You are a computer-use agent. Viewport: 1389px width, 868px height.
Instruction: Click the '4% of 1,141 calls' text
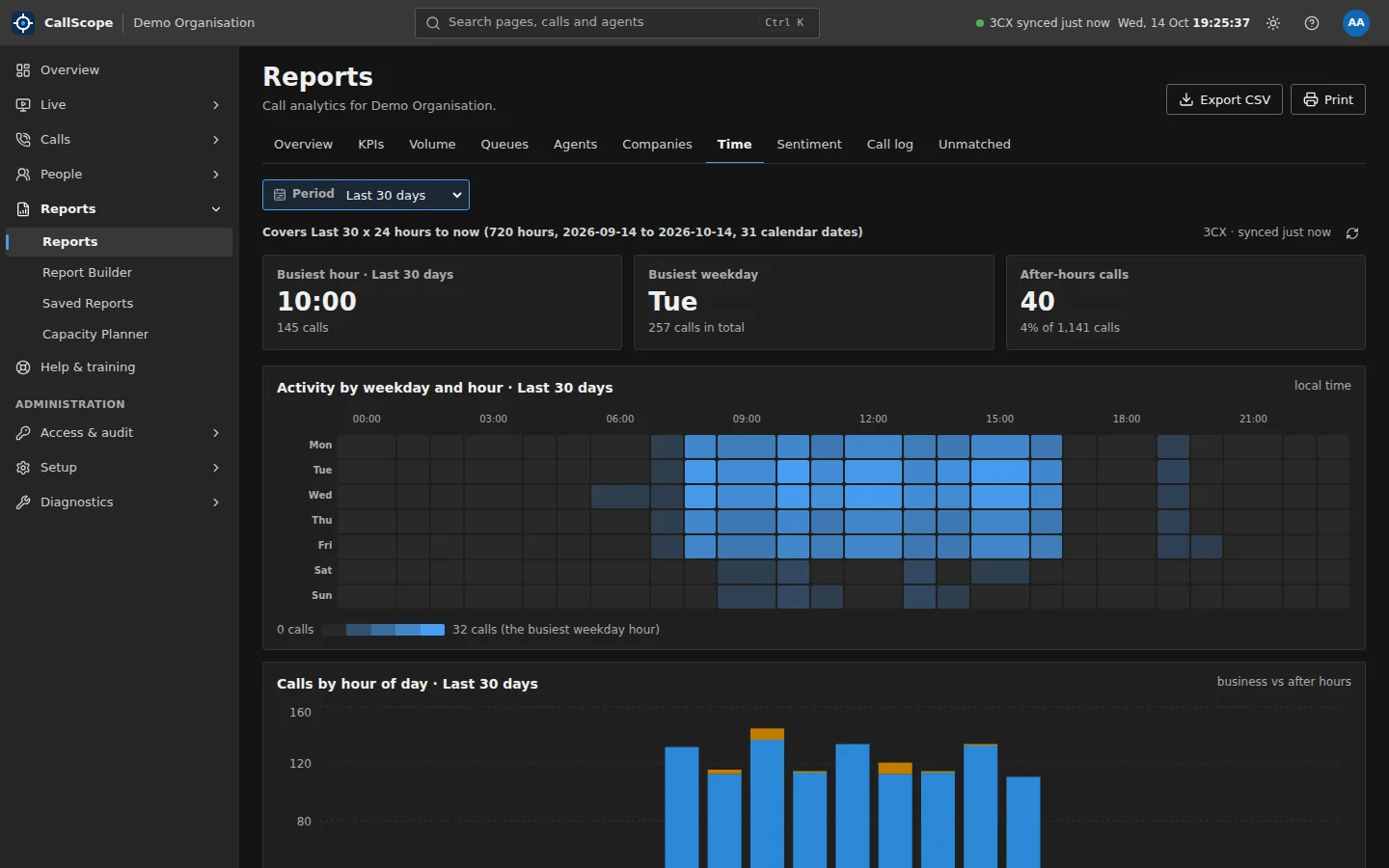[1070, 328]
